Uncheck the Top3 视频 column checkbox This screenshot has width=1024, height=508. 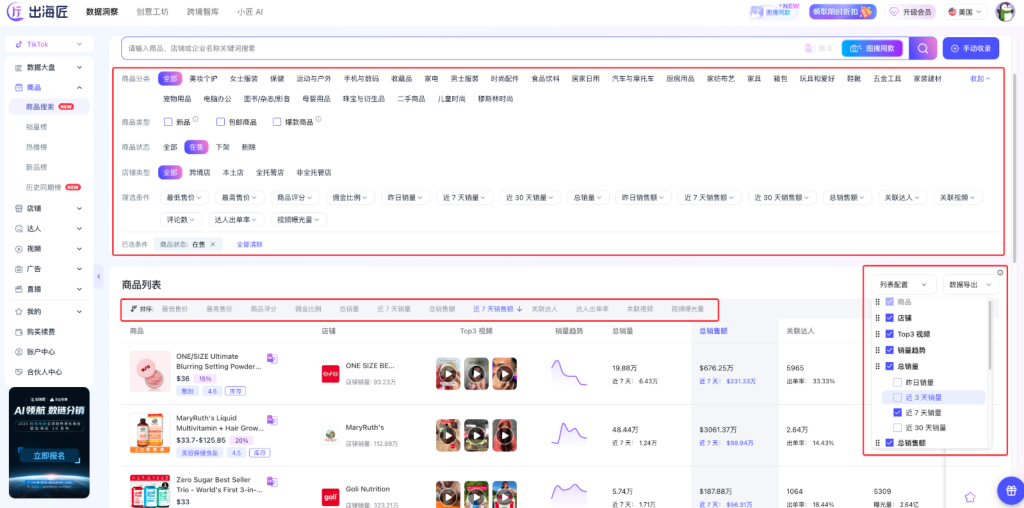[890, 334]
